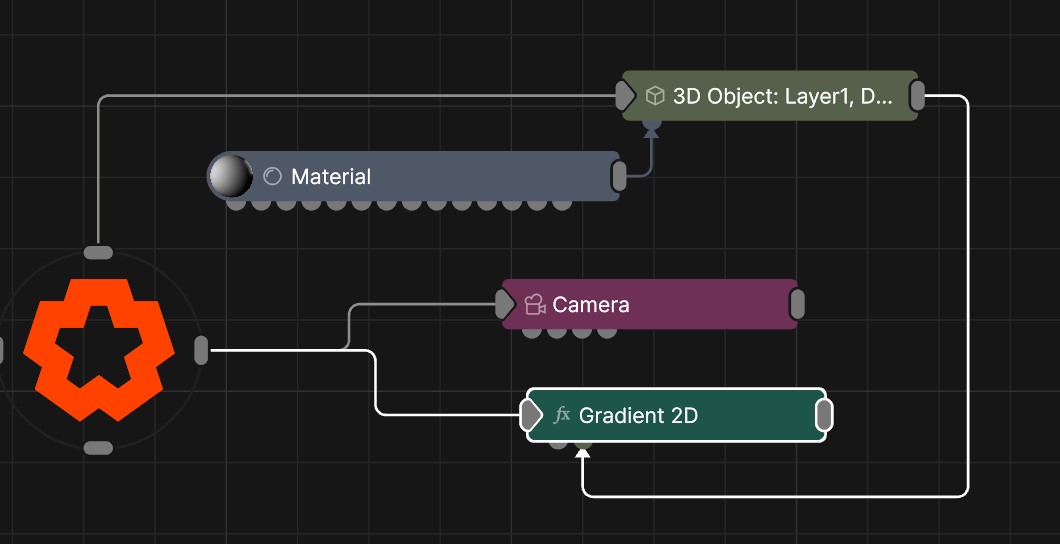Click the Gradient 2D node's left input port
The image size is (1060, 544).
(x=531, y=415)
